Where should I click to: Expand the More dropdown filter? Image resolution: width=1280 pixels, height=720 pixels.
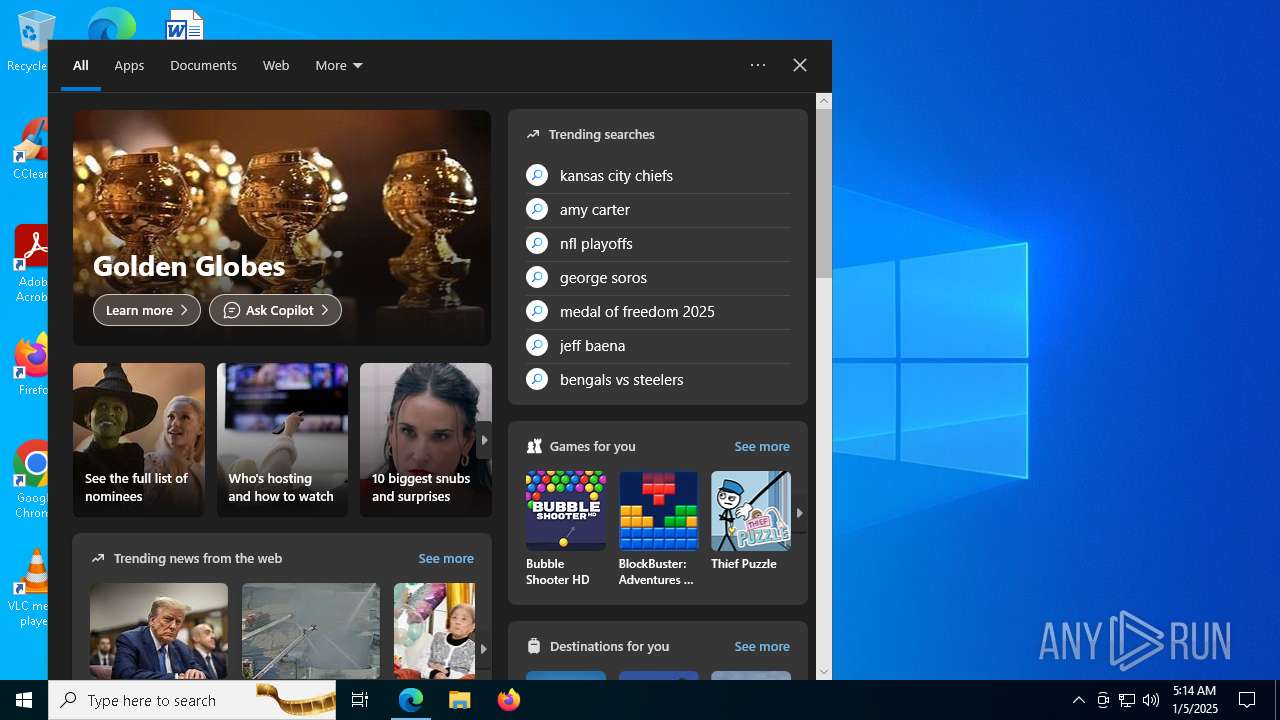coord(339,65)
